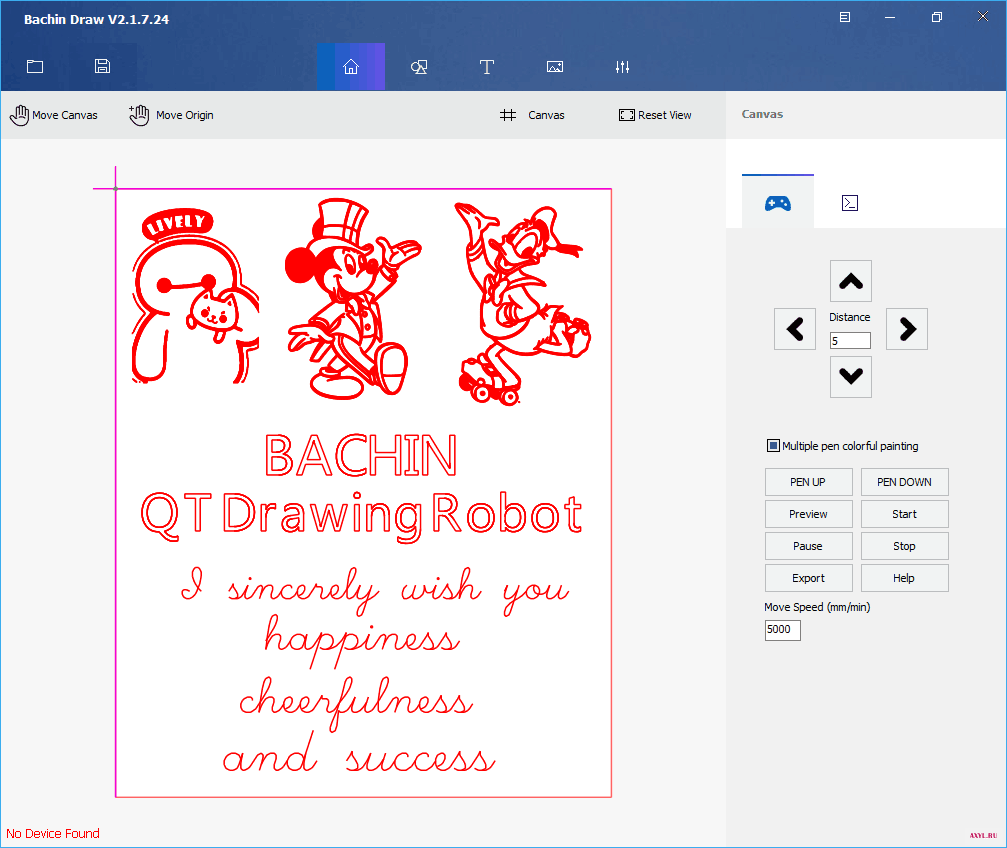Open the shapes tool tab

click(x=419, y=67)
